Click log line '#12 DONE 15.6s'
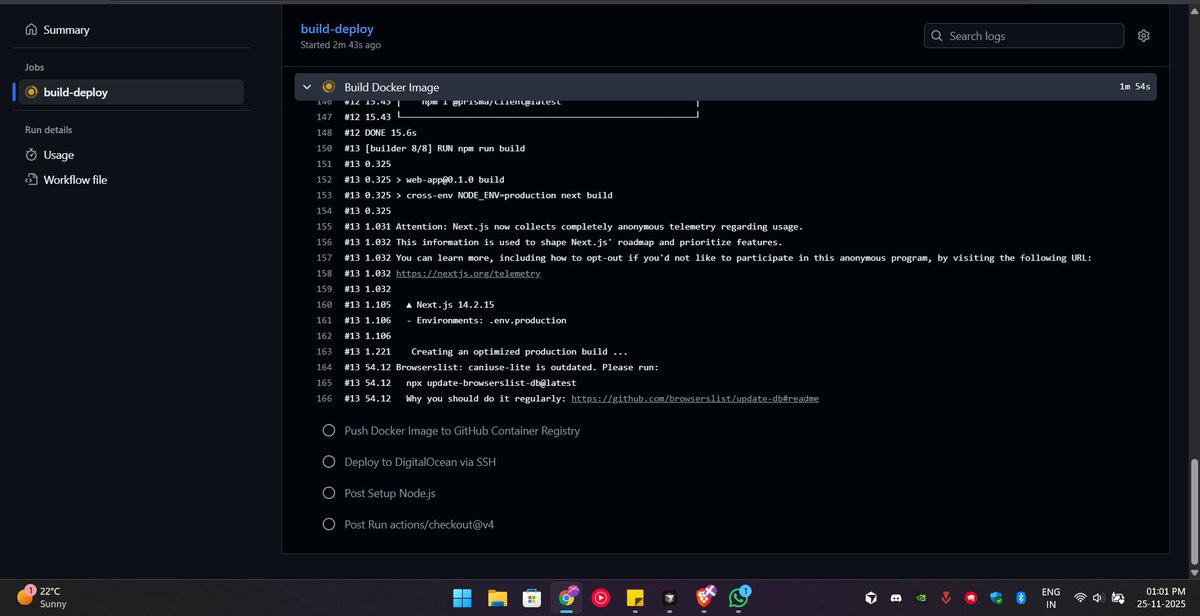Viewport: 1200px width, 616px height. pyautogui.click(x=380, y=132)
